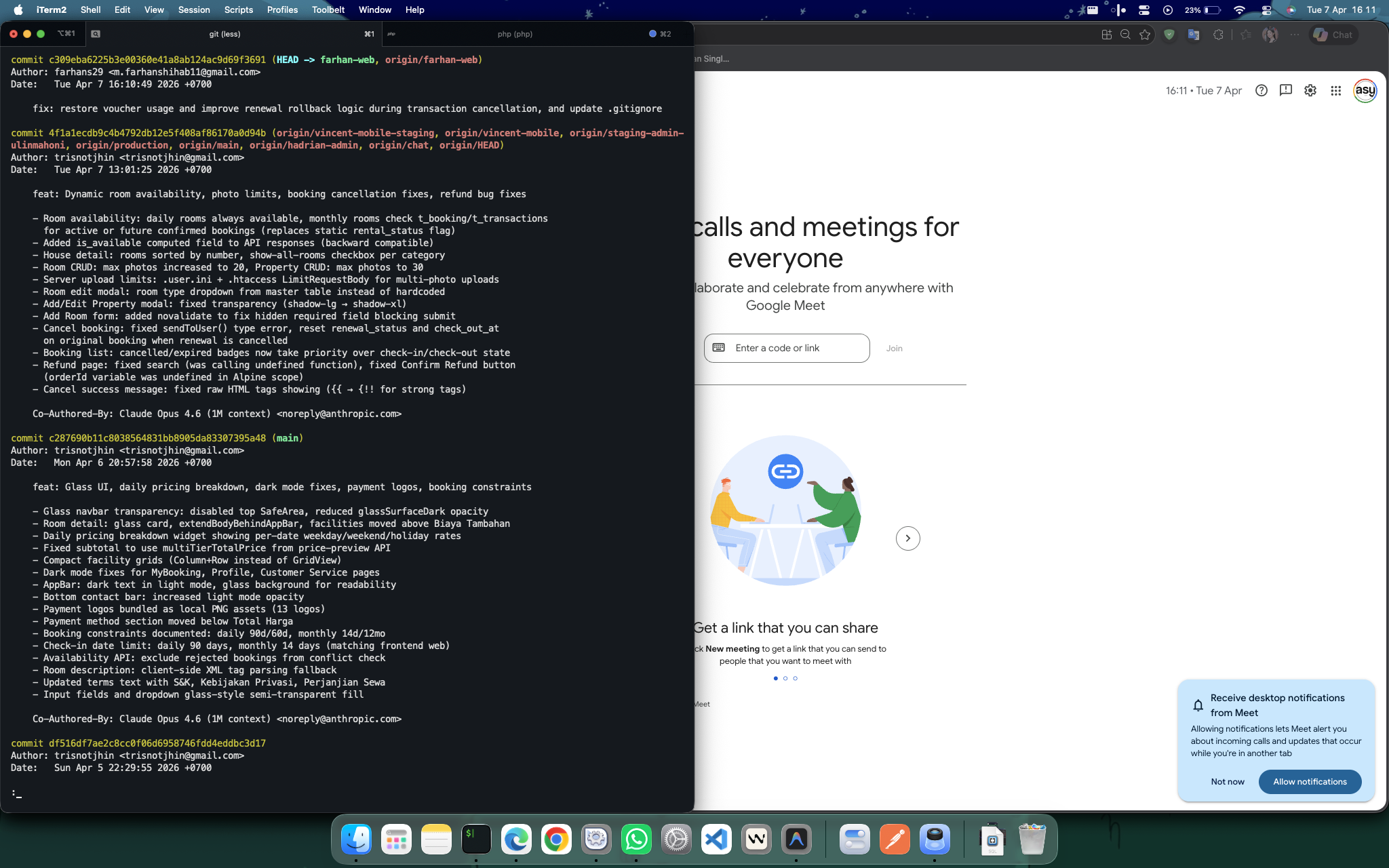Click the AdGuard green shield icon
1389x868 pixels.
[1169, 35]
